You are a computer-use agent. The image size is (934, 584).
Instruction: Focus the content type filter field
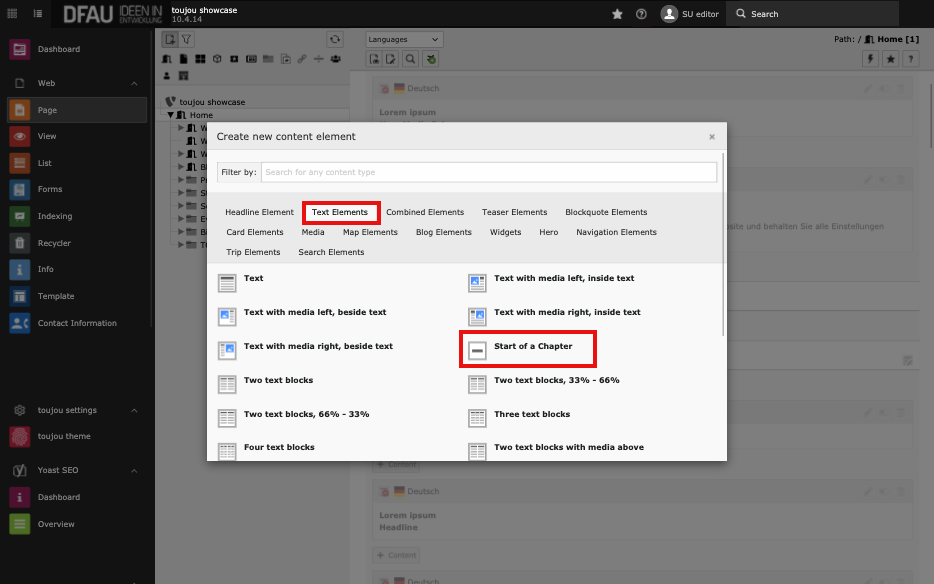[x=488, y=172]
